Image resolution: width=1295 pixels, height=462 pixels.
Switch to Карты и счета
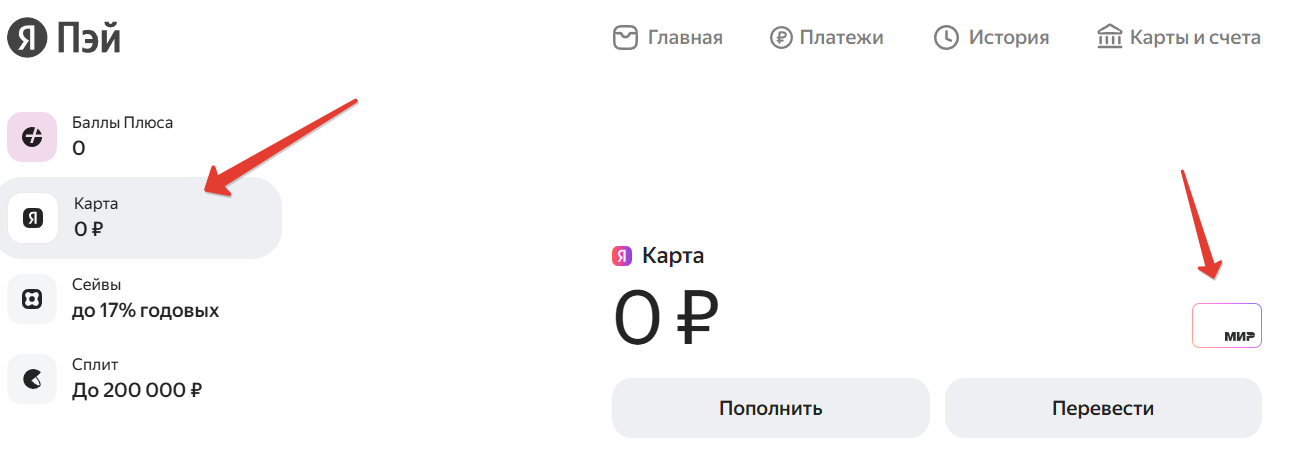pyautogui.click(x=1195, y=38)
